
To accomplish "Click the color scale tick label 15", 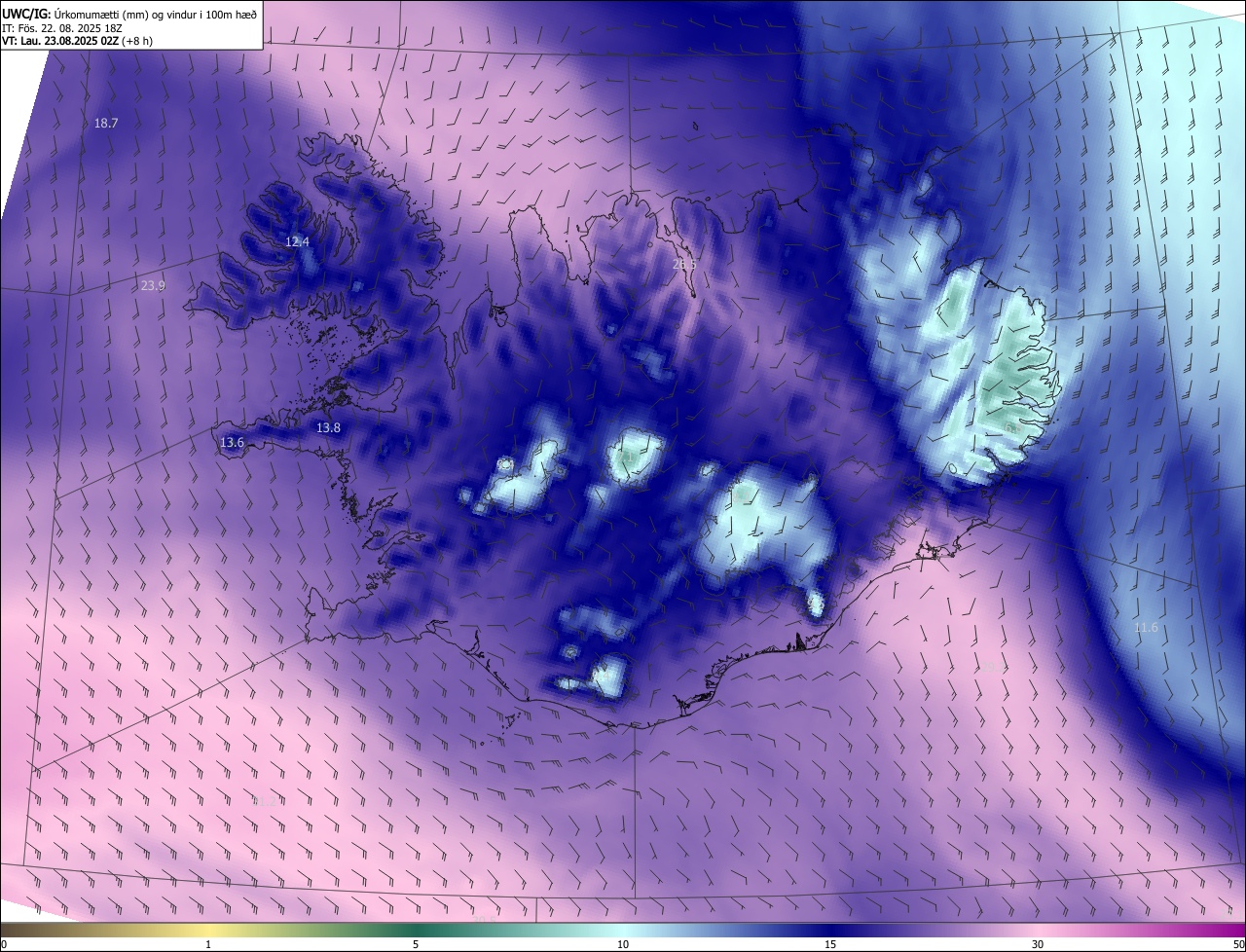I will (x=830, y=945).
